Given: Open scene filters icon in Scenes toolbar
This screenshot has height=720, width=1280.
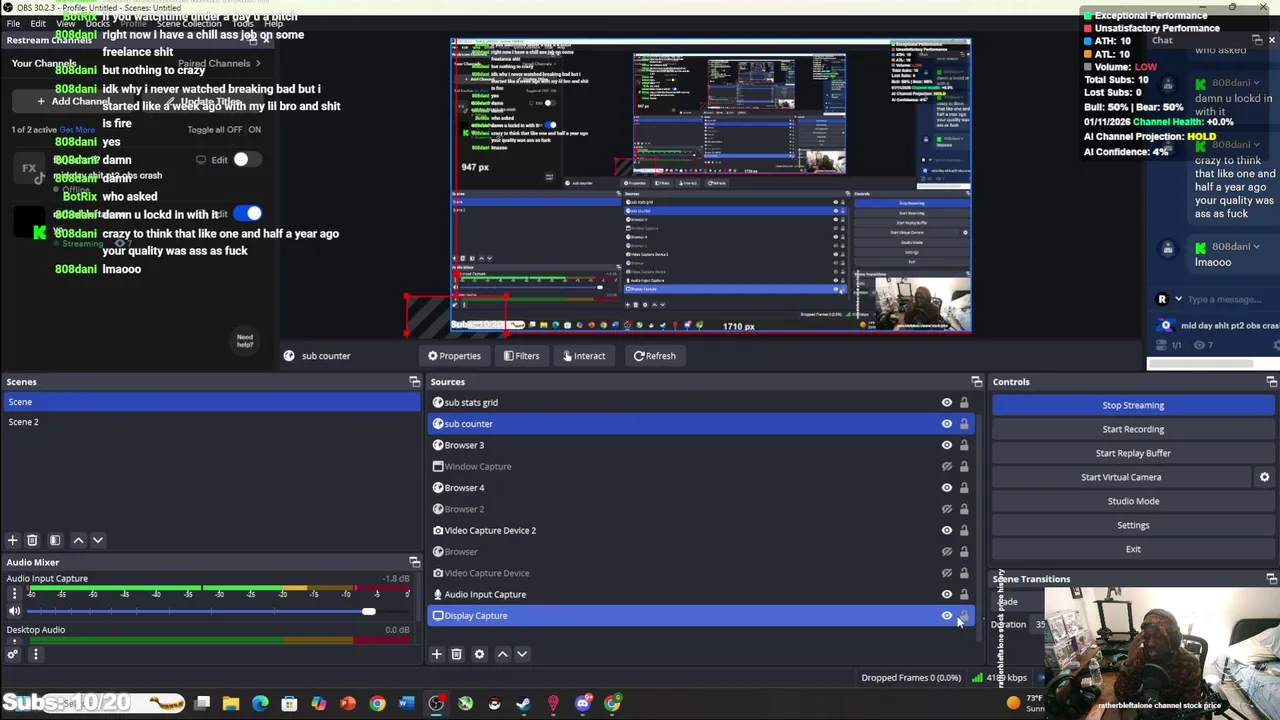Looking at the screenshot, I should click(x=55, y=540).
